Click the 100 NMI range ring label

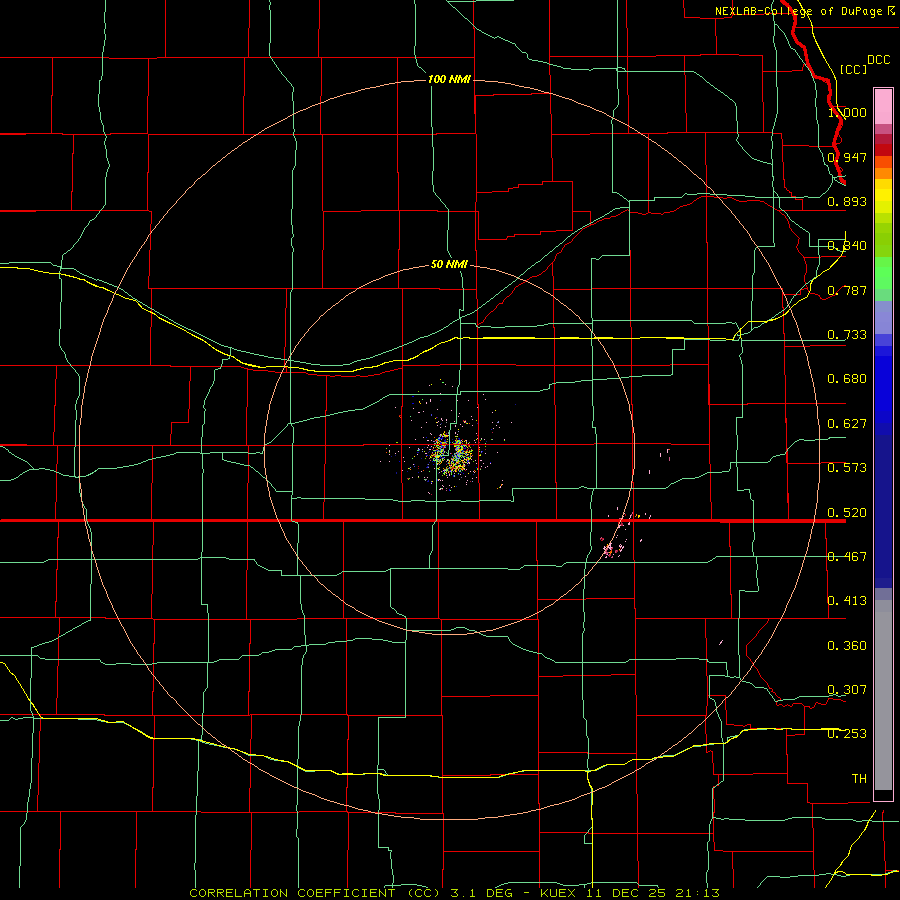449,79
